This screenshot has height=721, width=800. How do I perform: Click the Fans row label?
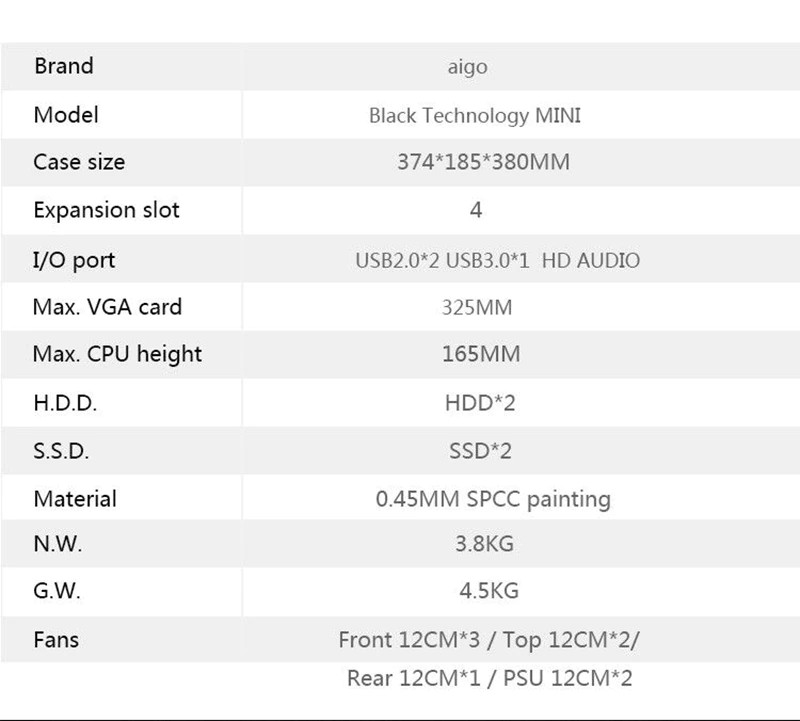[56, 639]
